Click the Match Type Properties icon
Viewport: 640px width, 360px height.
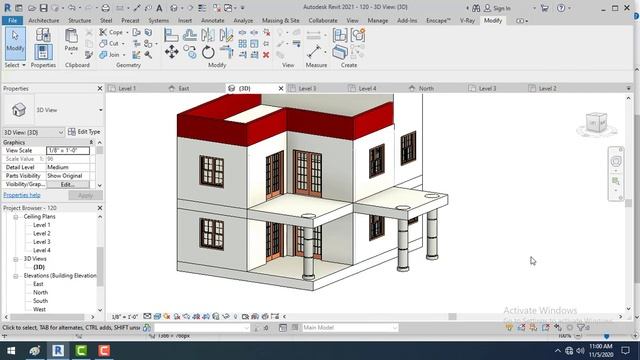(89, 55)
